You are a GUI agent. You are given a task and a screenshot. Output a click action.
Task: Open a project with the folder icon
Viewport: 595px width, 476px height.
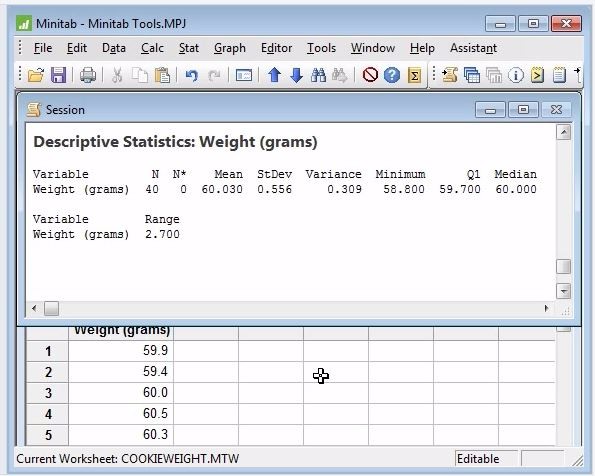(36, 75)
